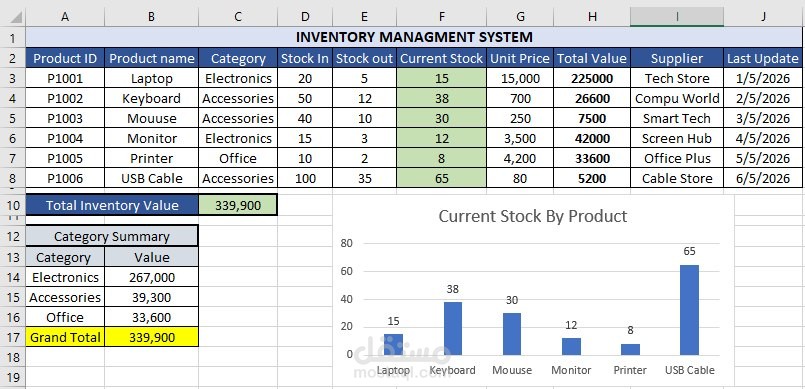Click Total Value cell 42000
Viewport: 805px width, 389px height.
pos(592,139)
